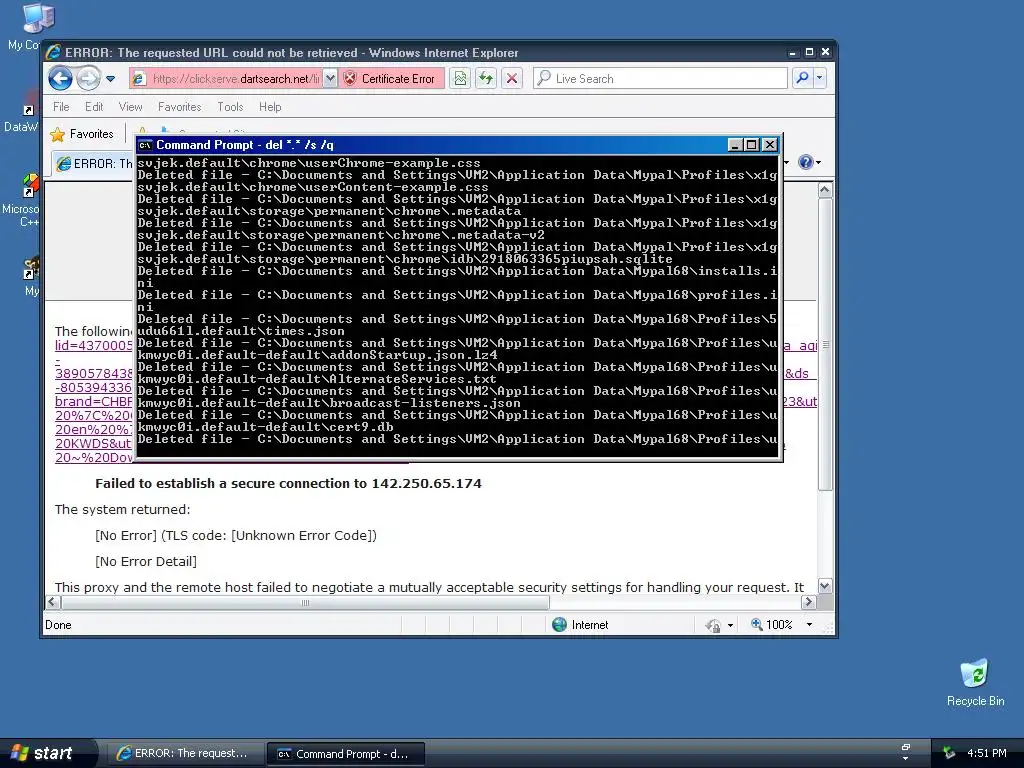Click the lid=4370005 link in error page
The image size is (1024, 768).
click(93, 345)
